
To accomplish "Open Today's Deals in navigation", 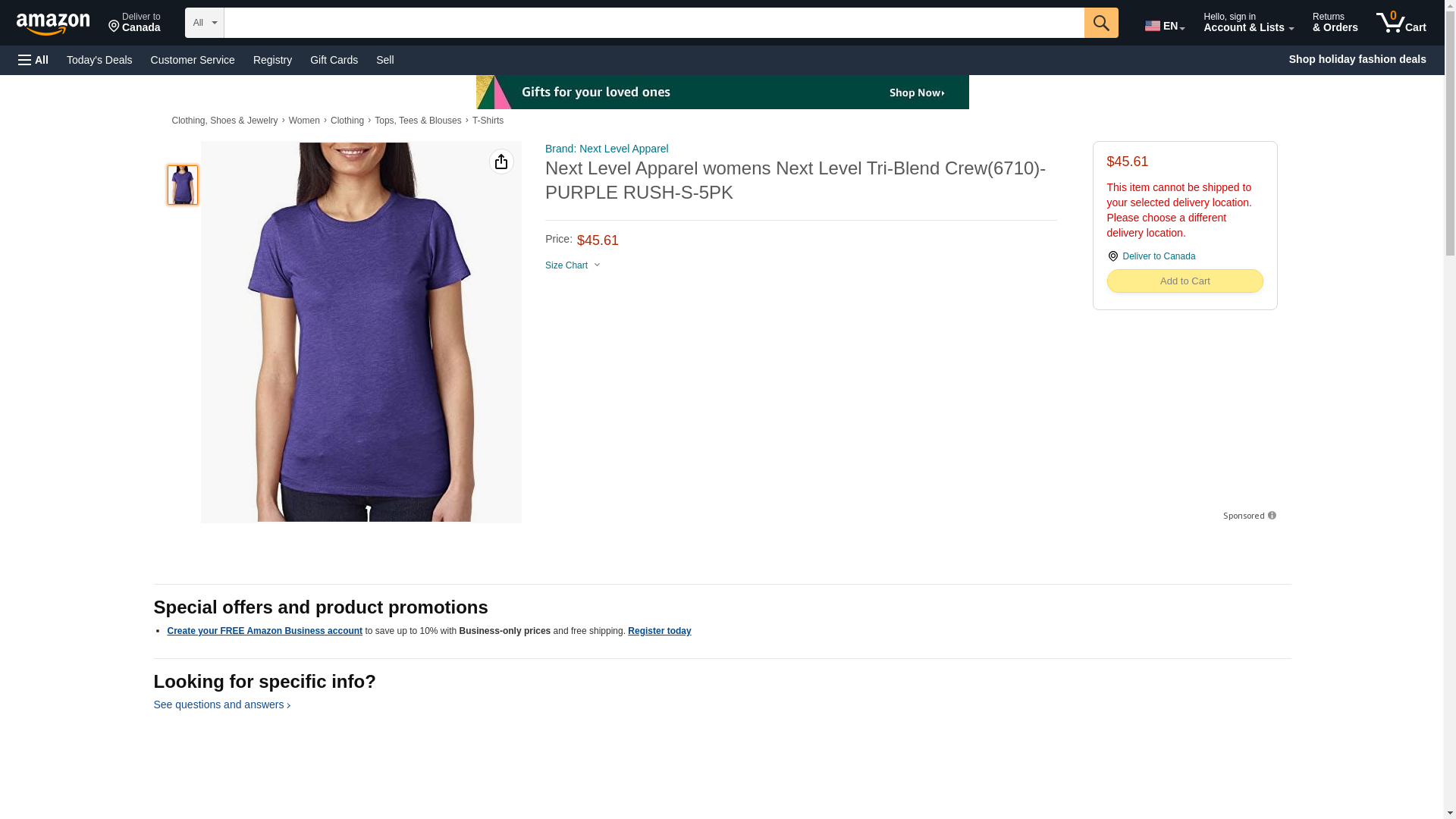I will coord(99,60).
